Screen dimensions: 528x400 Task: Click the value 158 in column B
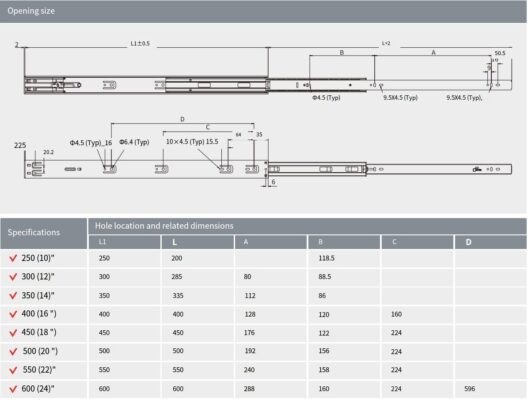[x=324, y=370]
